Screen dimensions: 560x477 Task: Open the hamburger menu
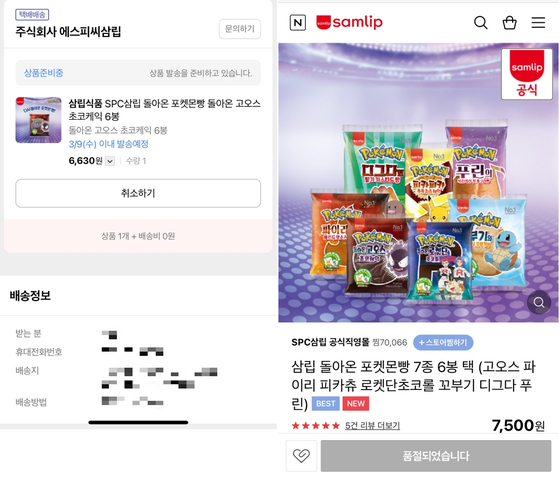click(538, 22)
